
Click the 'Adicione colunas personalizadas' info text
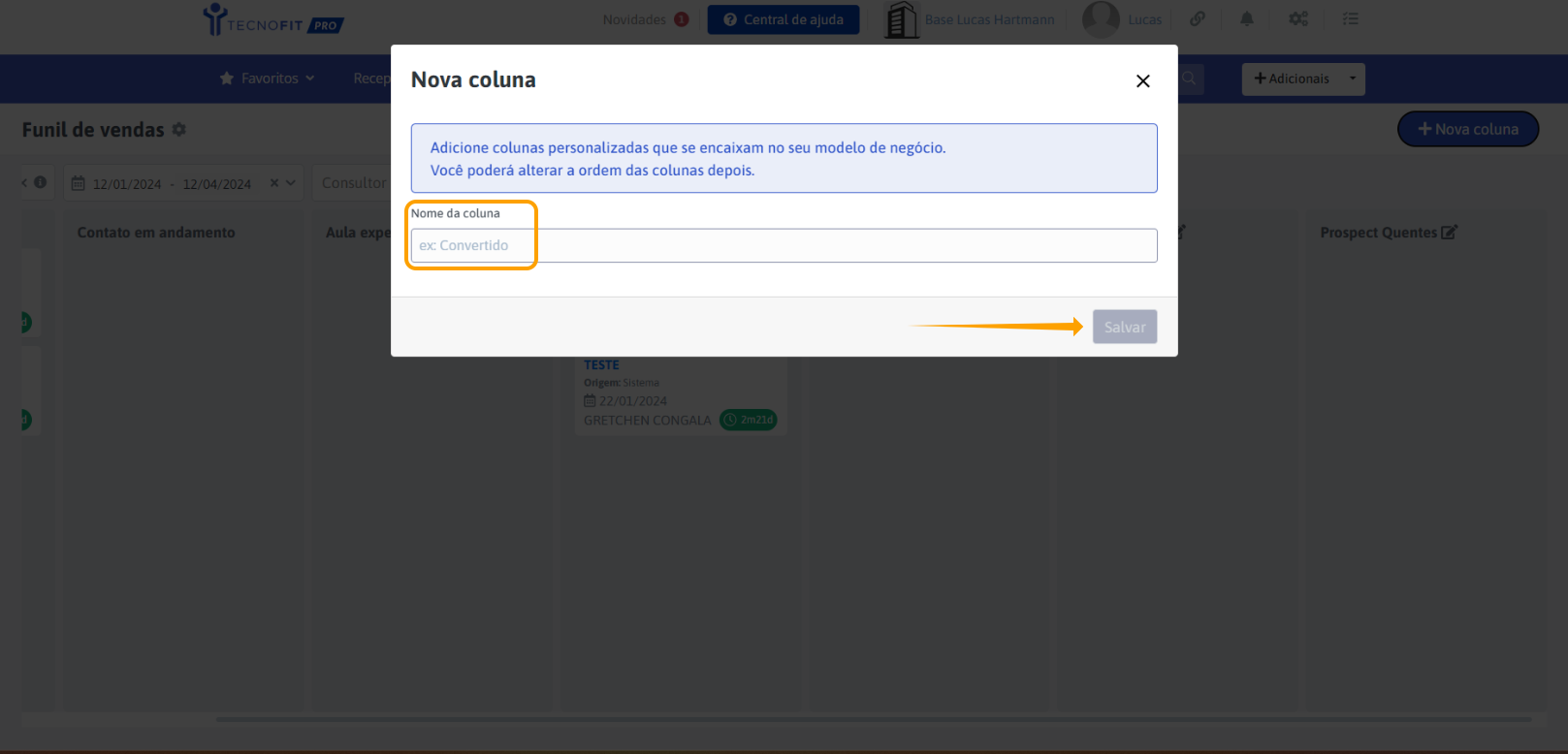pos(688,148)
